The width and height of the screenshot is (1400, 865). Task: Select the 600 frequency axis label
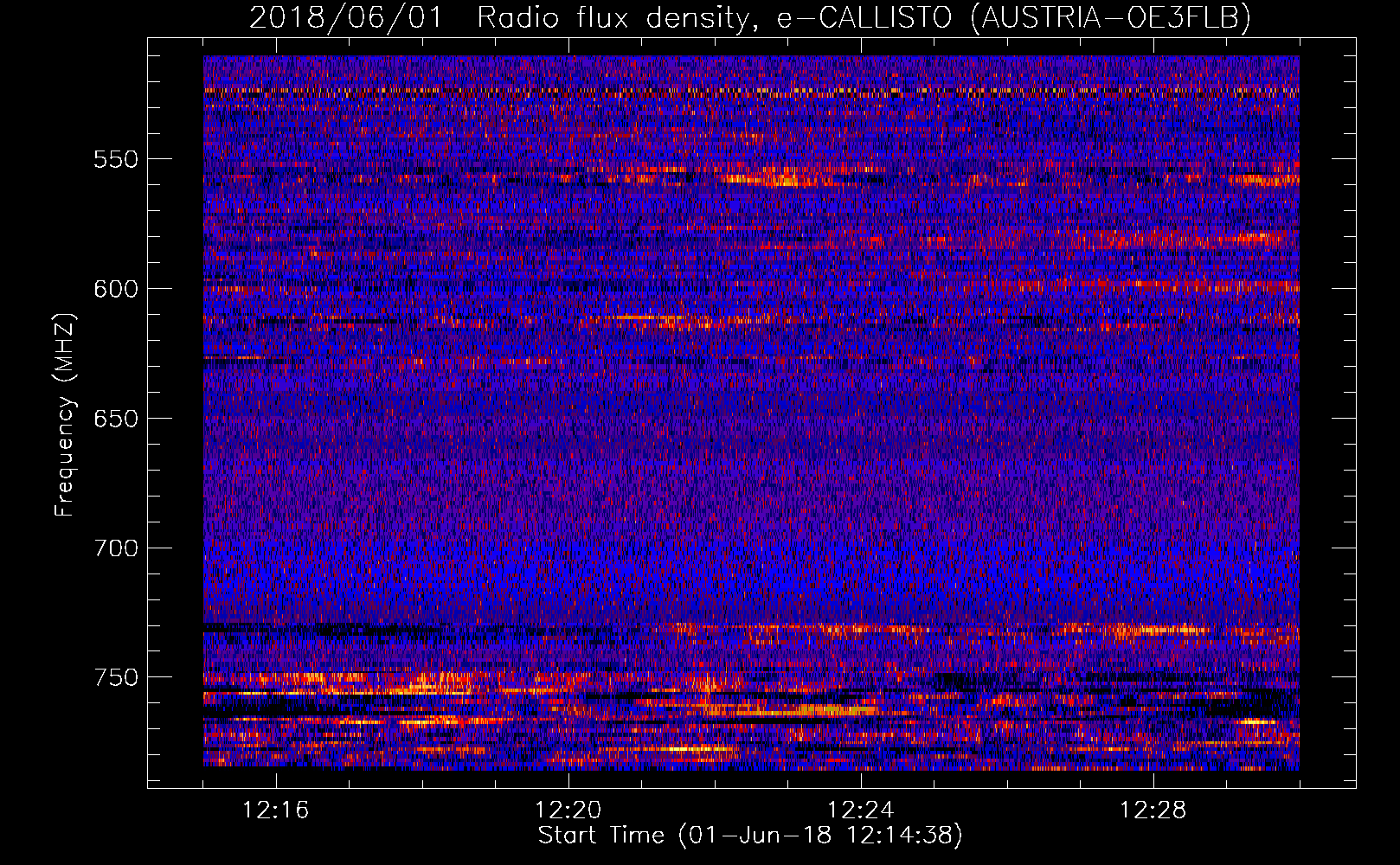pos(115,289)
